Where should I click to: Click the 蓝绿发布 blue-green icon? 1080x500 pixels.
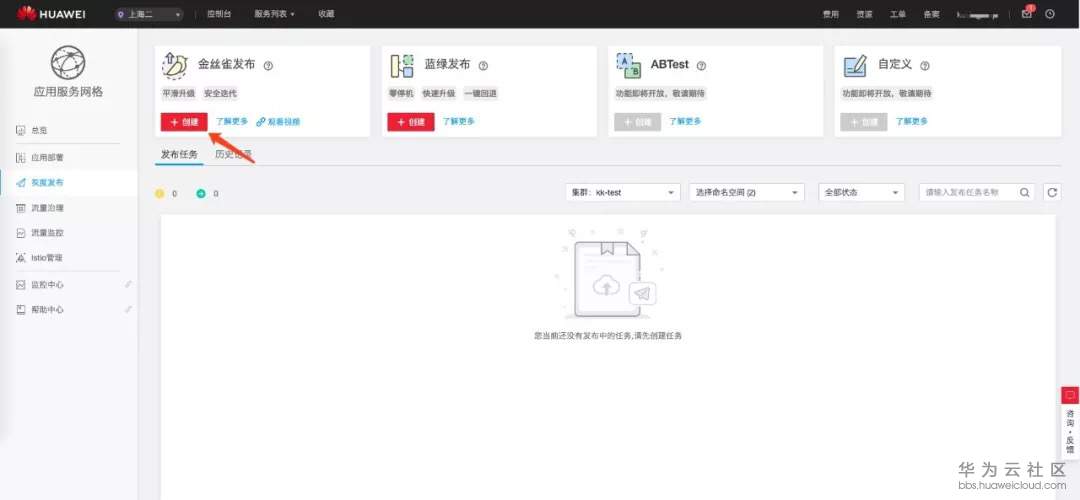(x=402, y=66)
